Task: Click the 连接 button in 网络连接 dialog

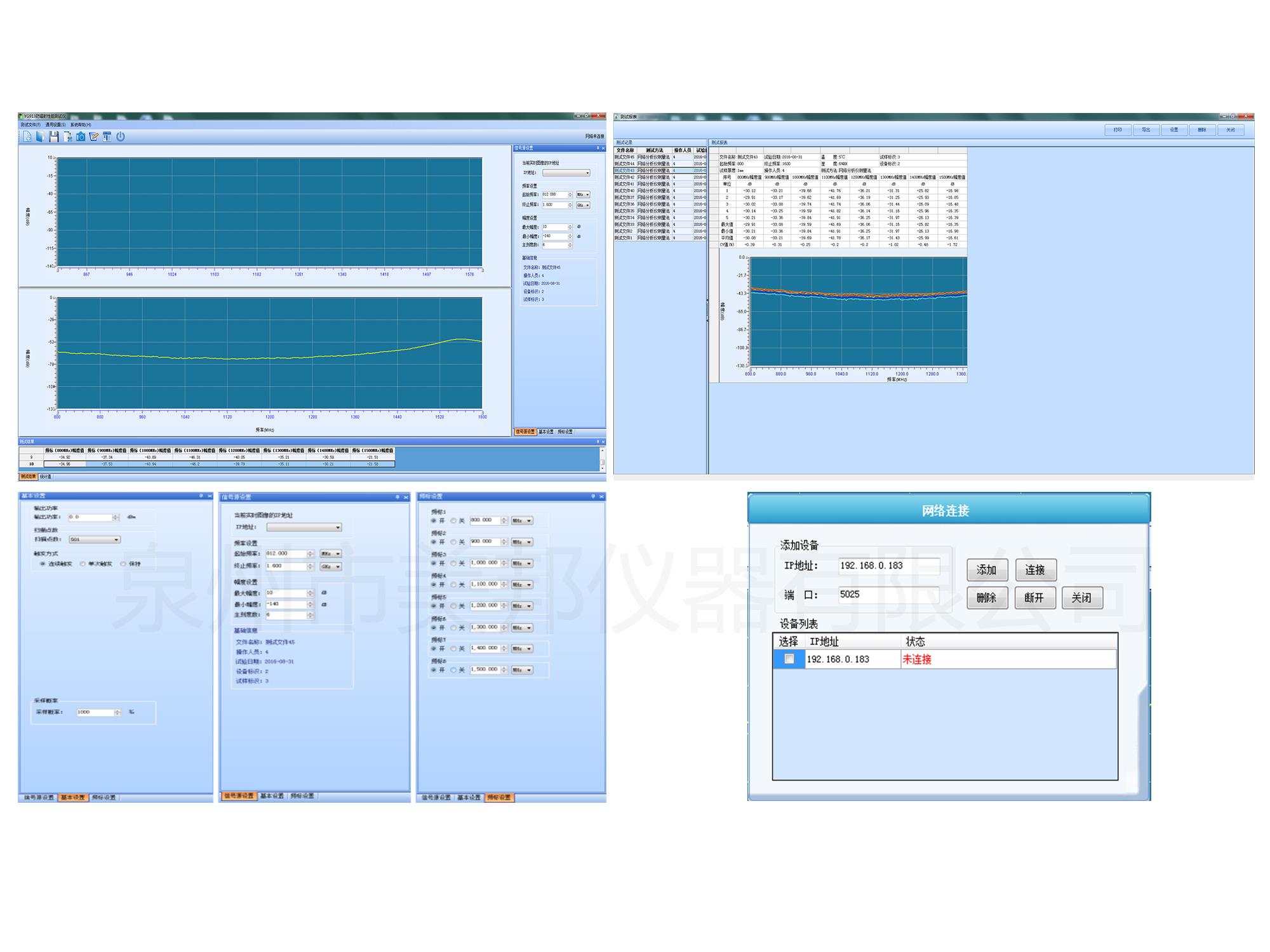Action: pos(1034,570)
